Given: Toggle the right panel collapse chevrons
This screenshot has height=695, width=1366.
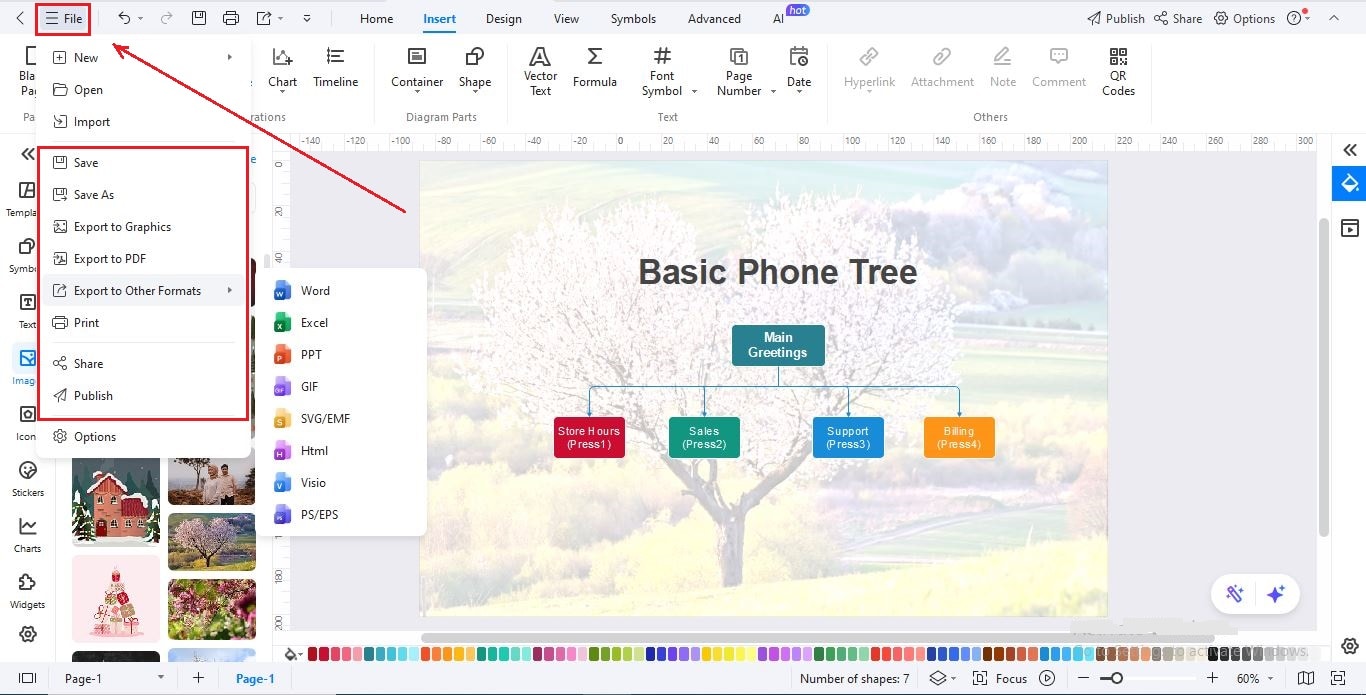Looking at the screenshot, I should tap(1350, 150).
